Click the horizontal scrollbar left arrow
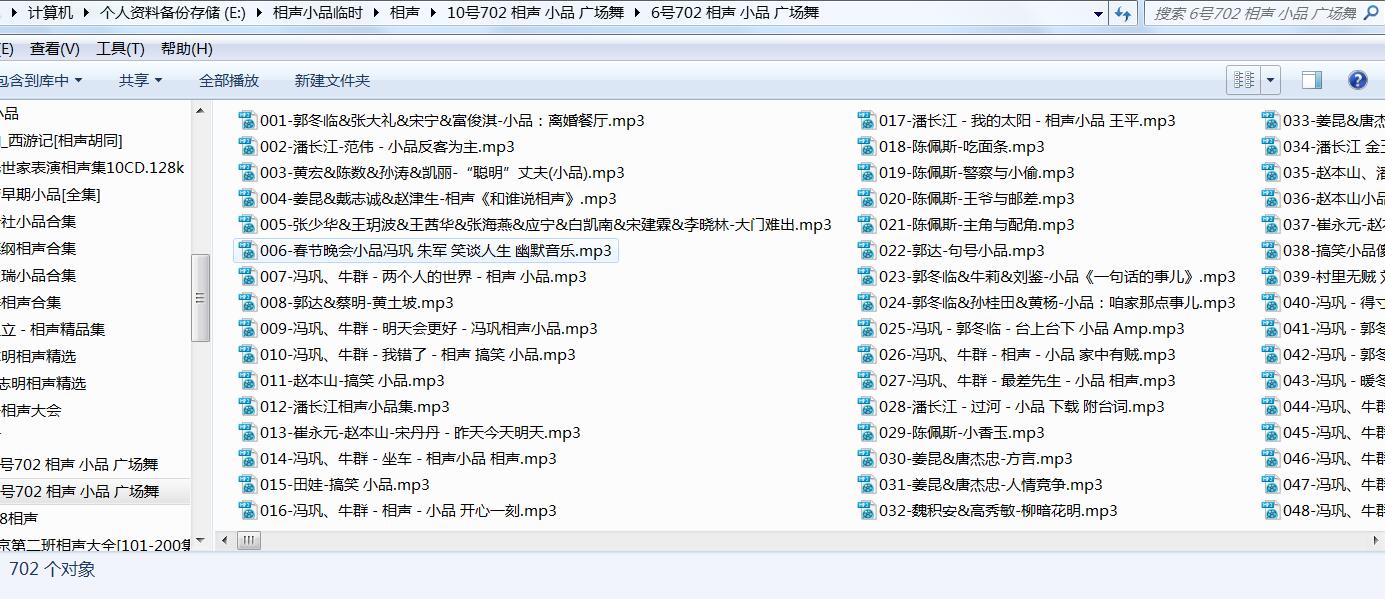The image size is (1385, 599). [x=225, y=540]
